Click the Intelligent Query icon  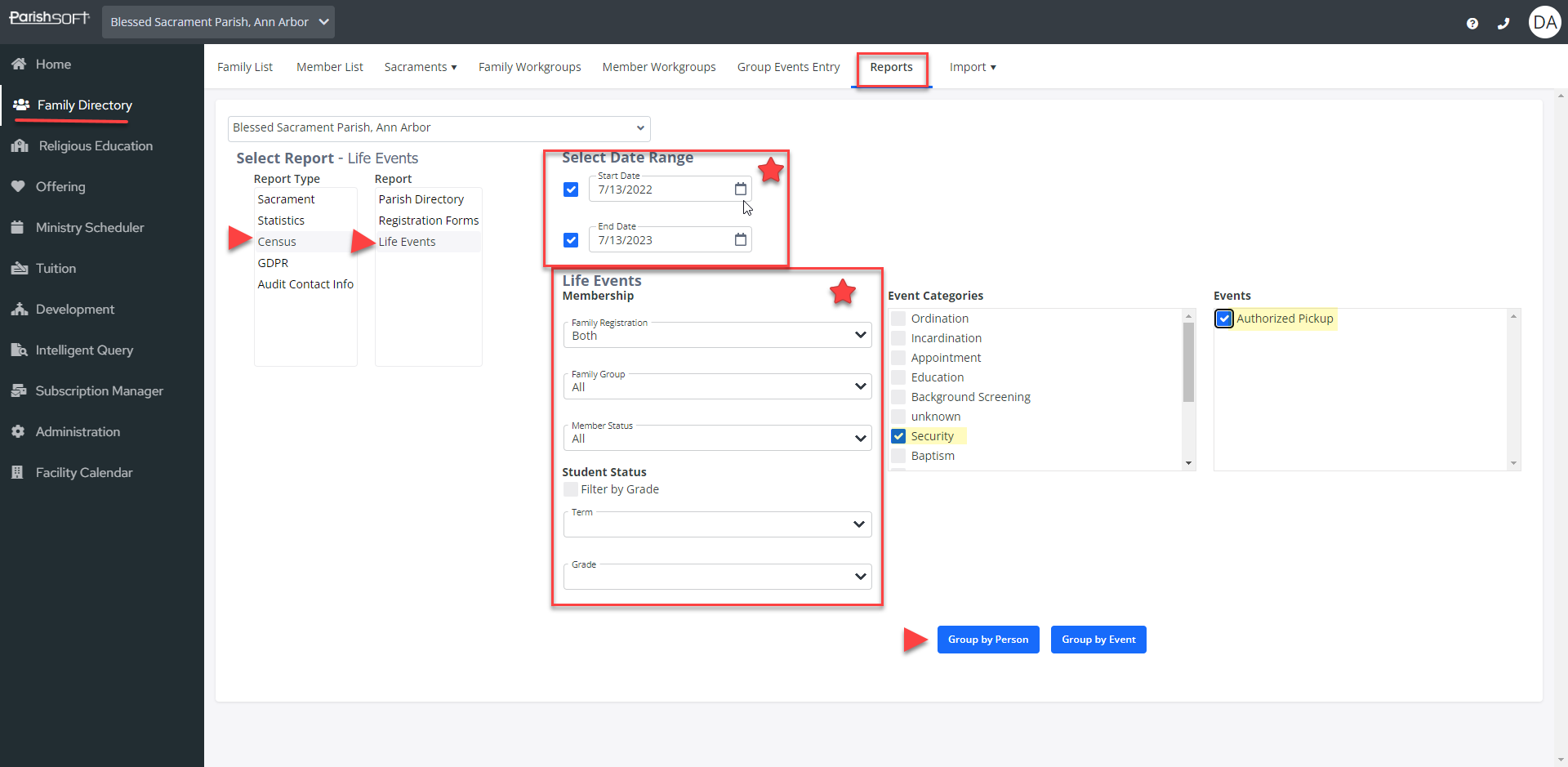(20, 350)
